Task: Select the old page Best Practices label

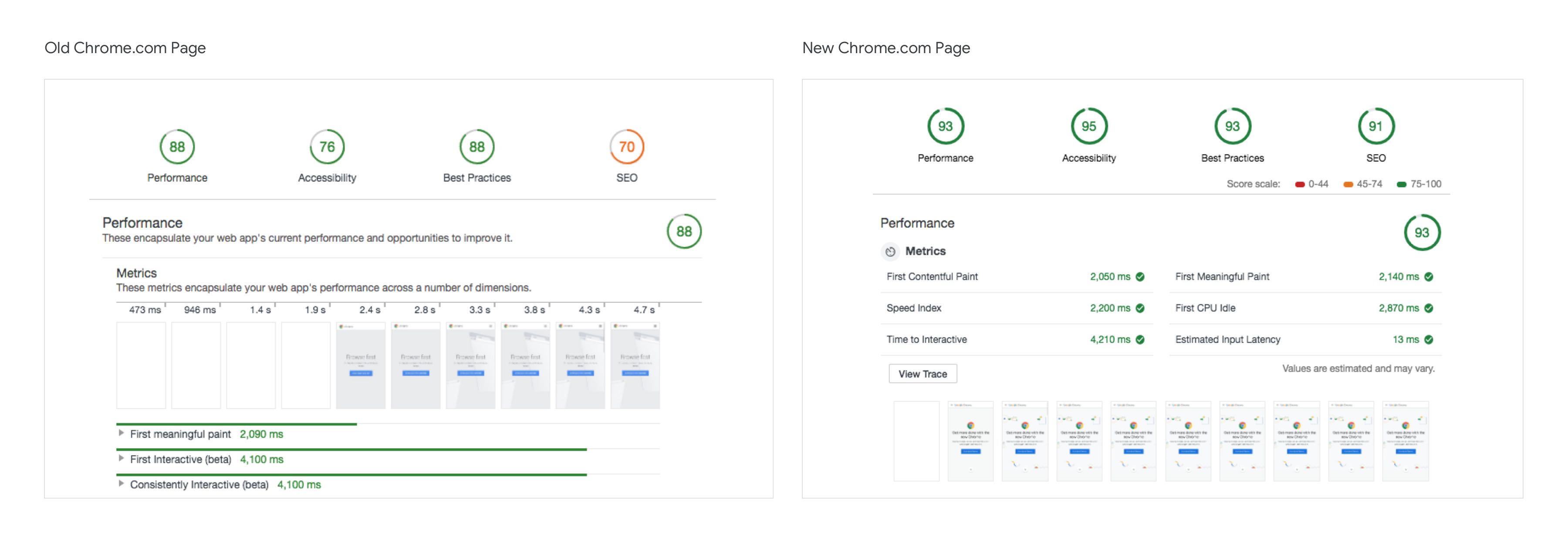Action: (x=476, y=178)
